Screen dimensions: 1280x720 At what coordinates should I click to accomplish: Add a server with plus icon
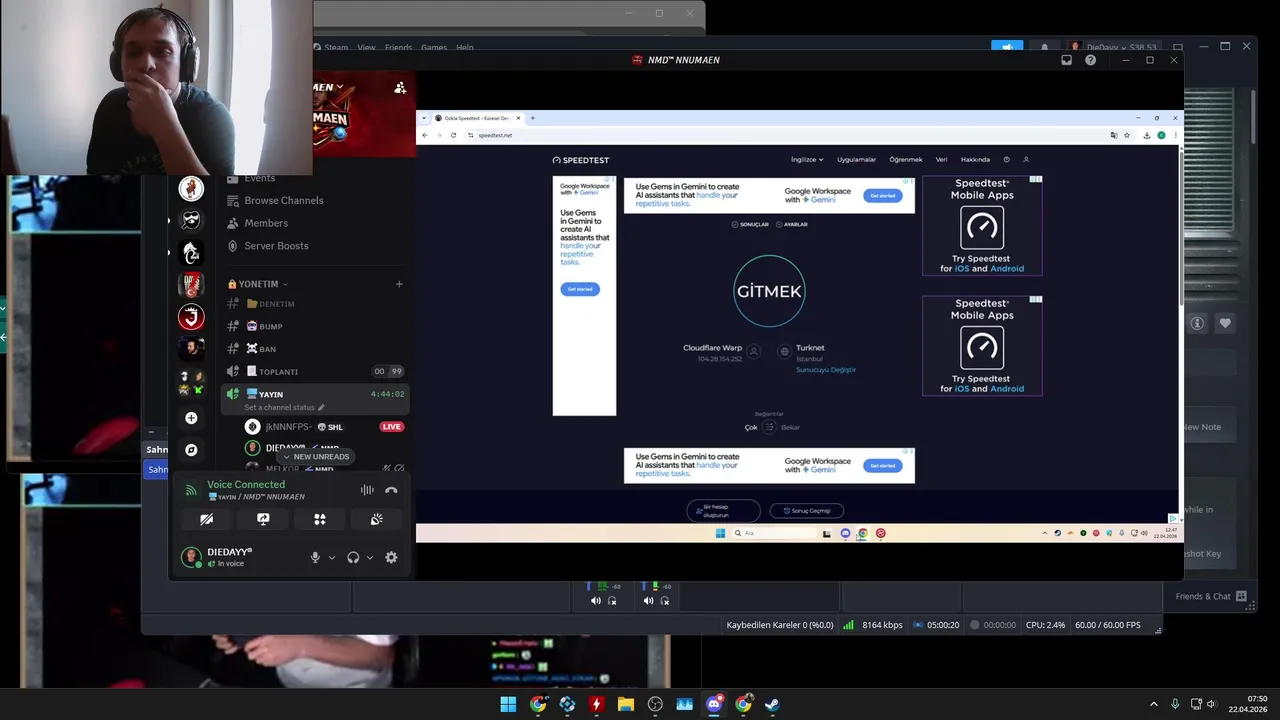(x=191, y=418)
